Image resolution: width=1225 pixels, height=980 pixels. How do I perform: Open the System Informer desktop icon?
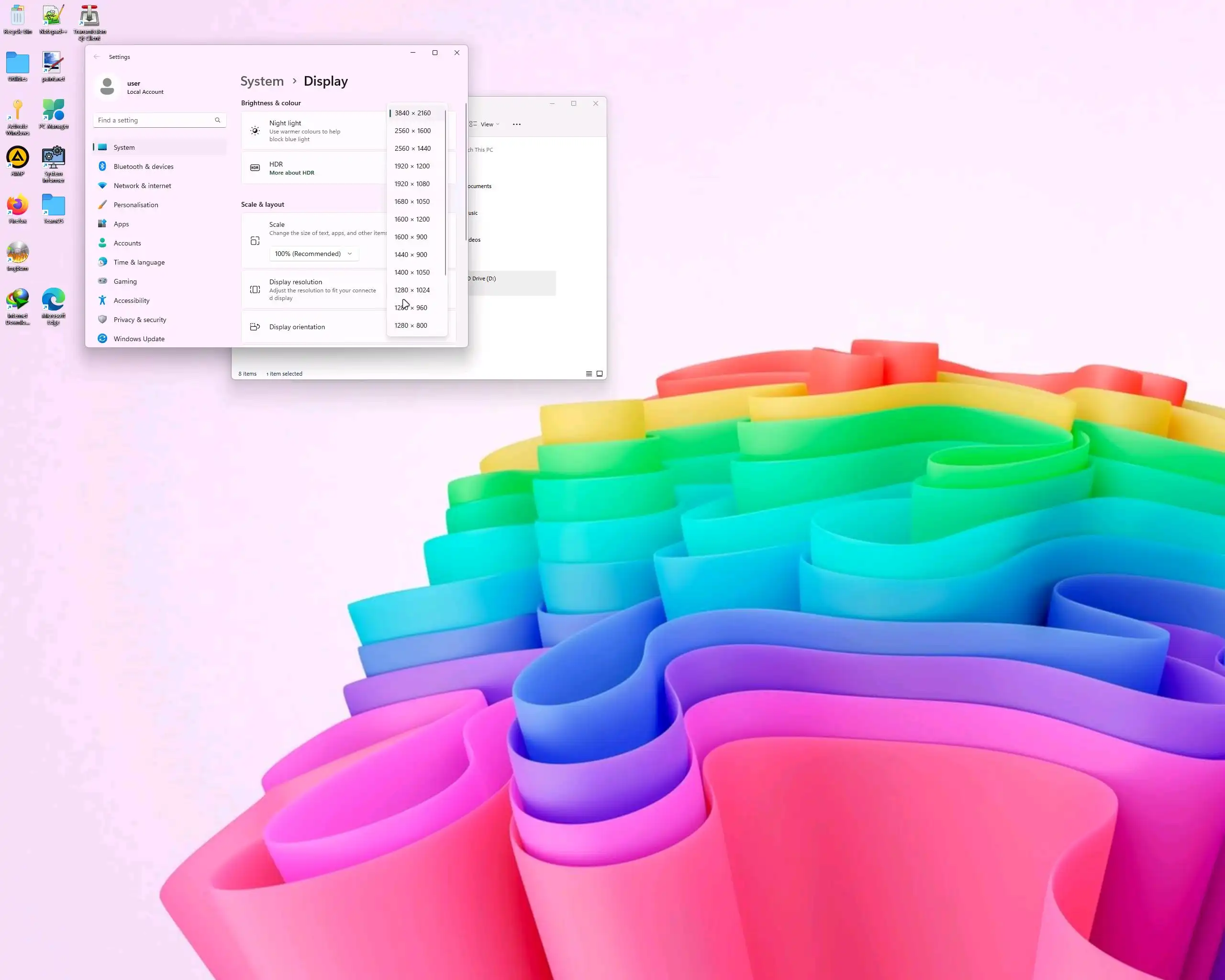[54, 158]
